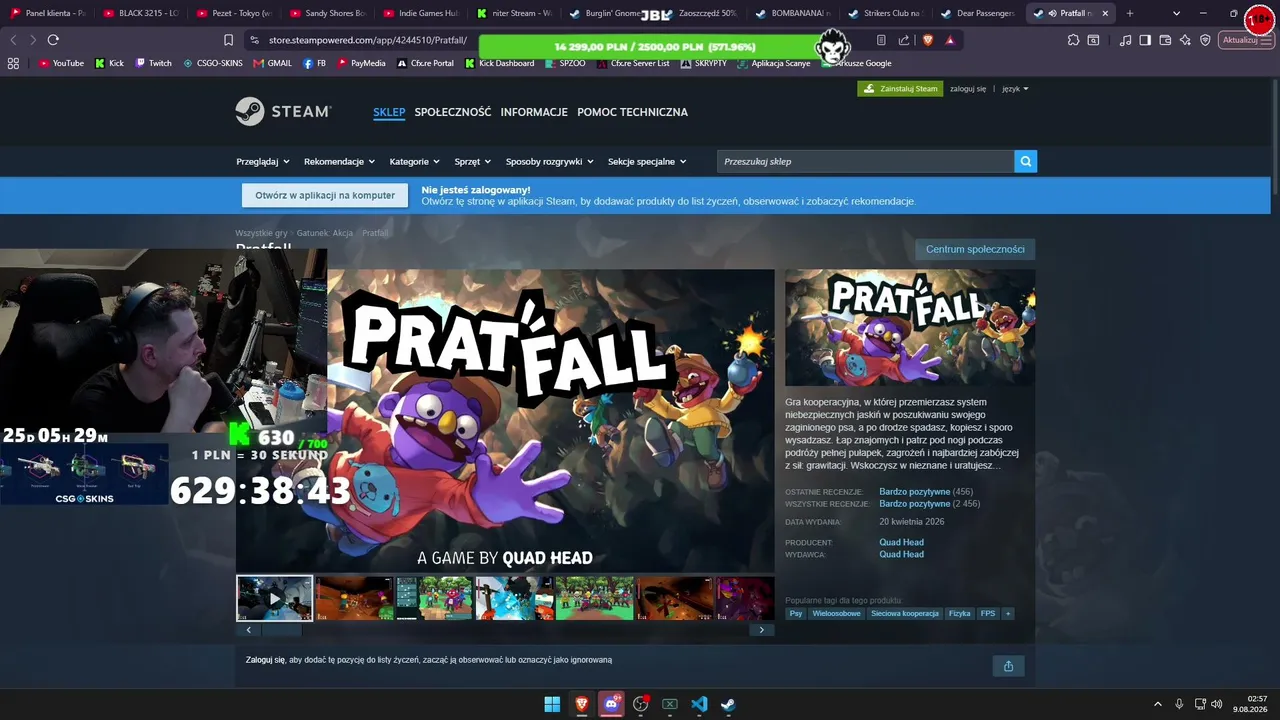The image size is (1280, 720).
Task: Switch to the Strikers Club browser tab
Action: [888, 13]
